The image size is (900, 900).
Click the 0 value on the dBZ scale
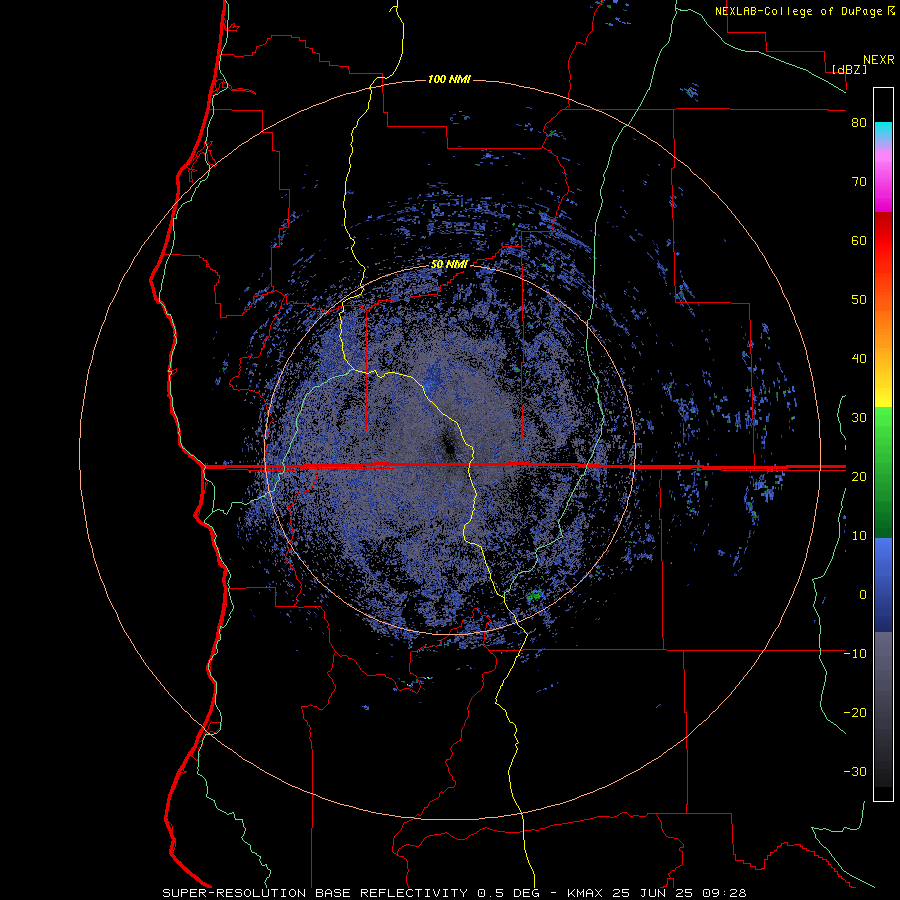click(863, 595)
